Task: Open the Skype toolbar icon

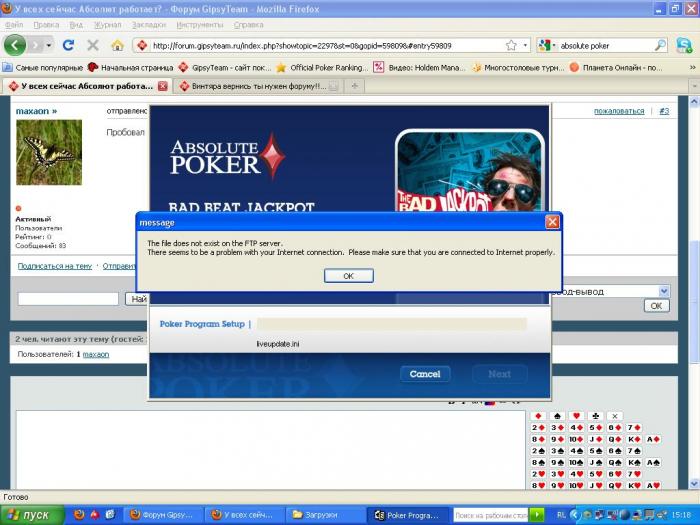Action: pos(683,45)
